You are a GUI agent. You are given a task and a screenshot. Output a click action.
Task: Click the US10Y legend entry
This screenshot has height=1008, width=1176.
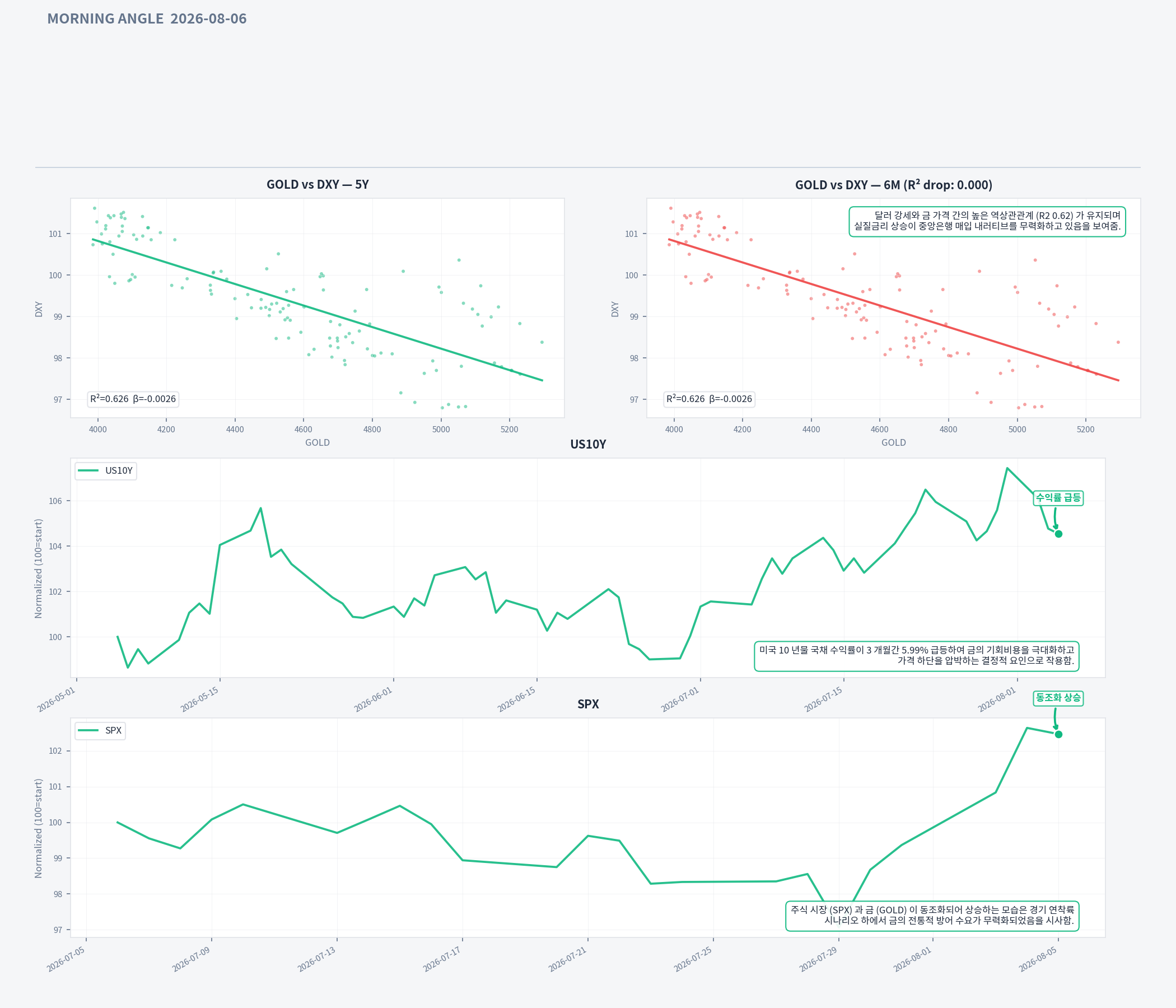click(x=106, y=470)
